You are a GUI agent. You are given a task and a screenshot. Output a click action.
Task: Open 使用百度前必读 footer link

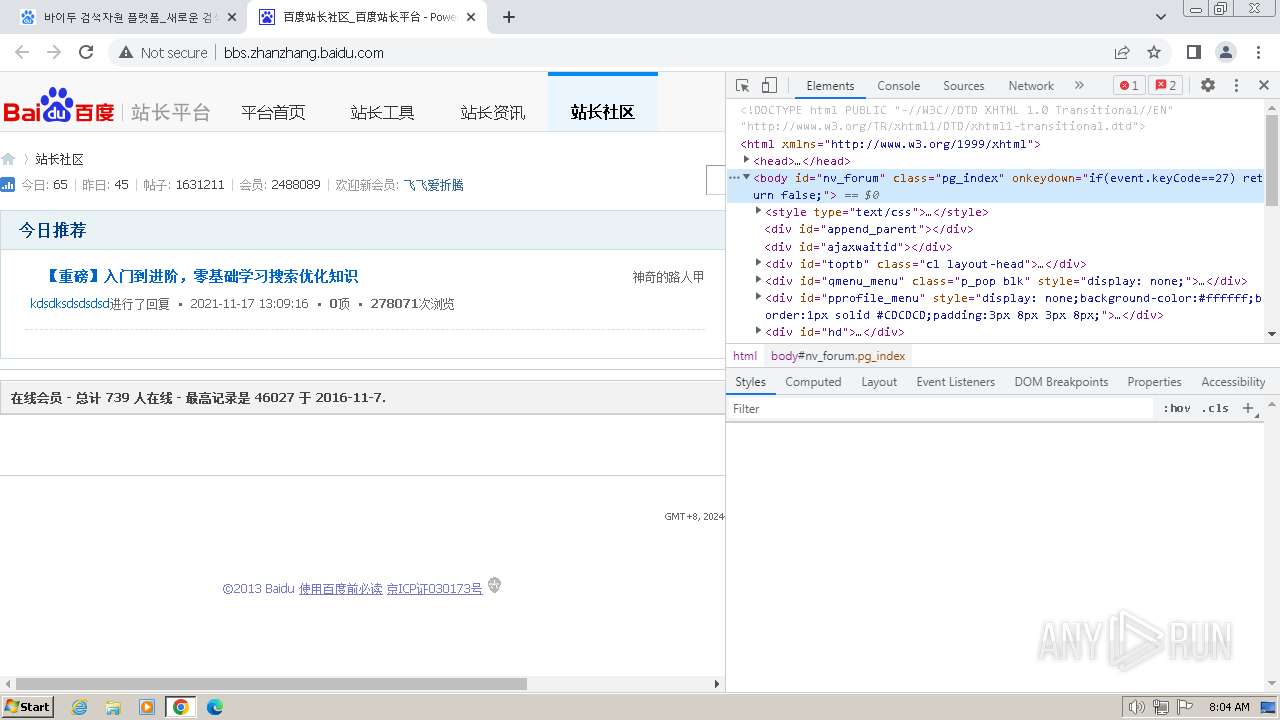coord(340,589)
